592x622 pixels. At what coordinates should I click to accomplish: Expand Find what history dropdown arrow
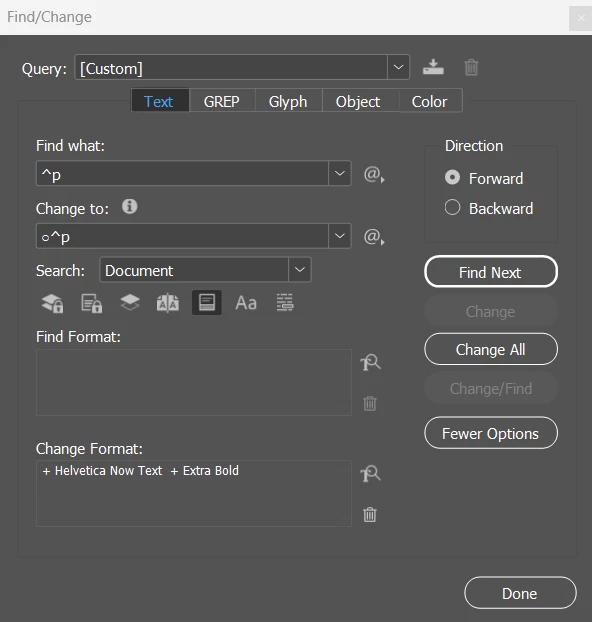click(x=340, y=173)
